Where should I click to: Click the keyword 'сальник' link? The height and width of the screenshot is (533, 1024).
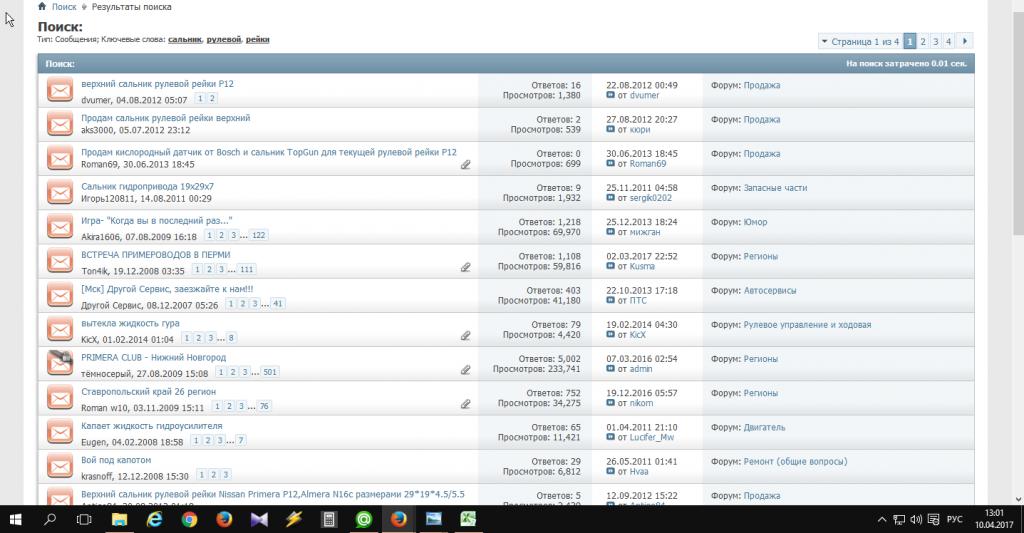pyautogui.click(x=185, y=39)
